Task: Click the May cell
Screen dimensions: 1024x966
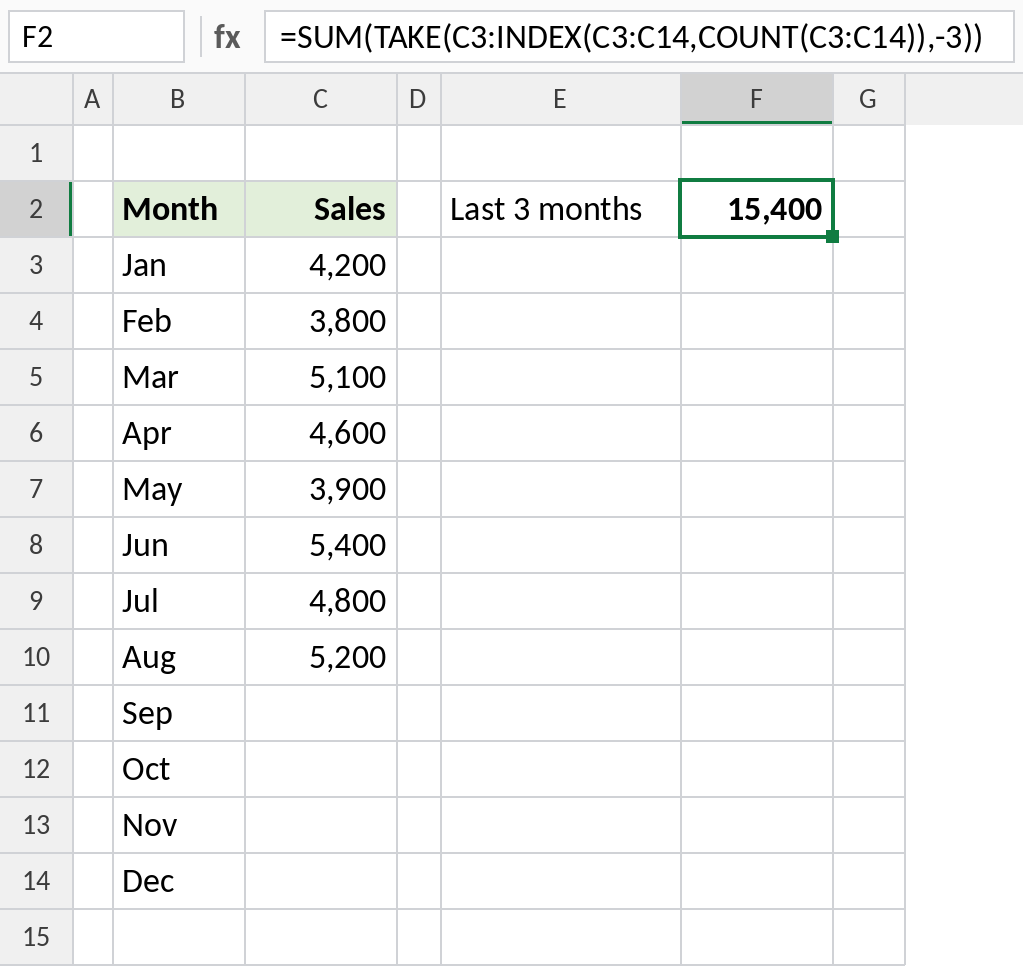Action: click(x=179, y=489)
